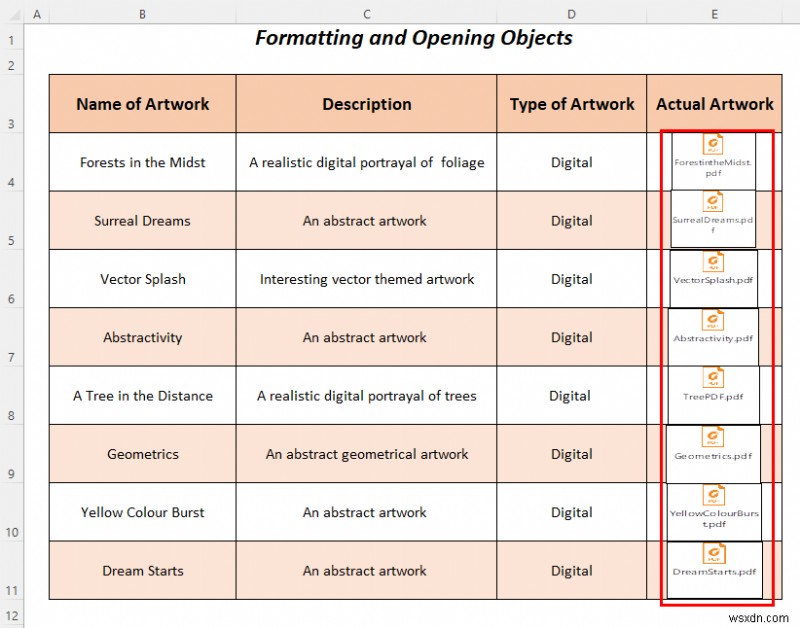
Task: Open the SurrealDreams.pdf embedded object
Action: (713, 219)
